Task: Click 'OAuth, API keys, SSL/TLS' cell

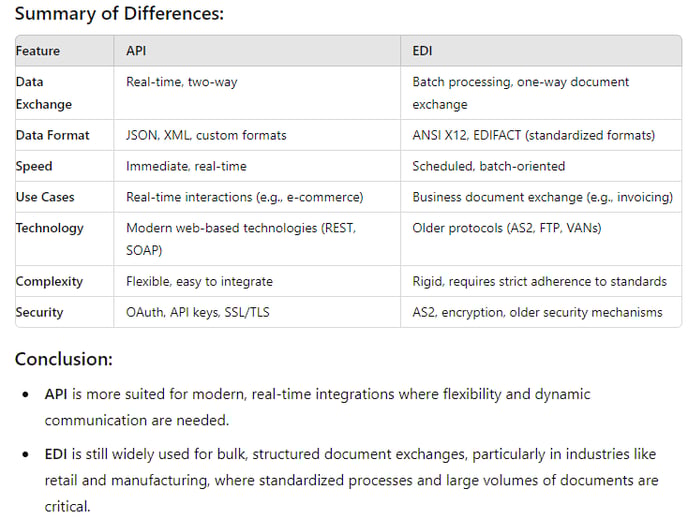Action: click(198, 312)
